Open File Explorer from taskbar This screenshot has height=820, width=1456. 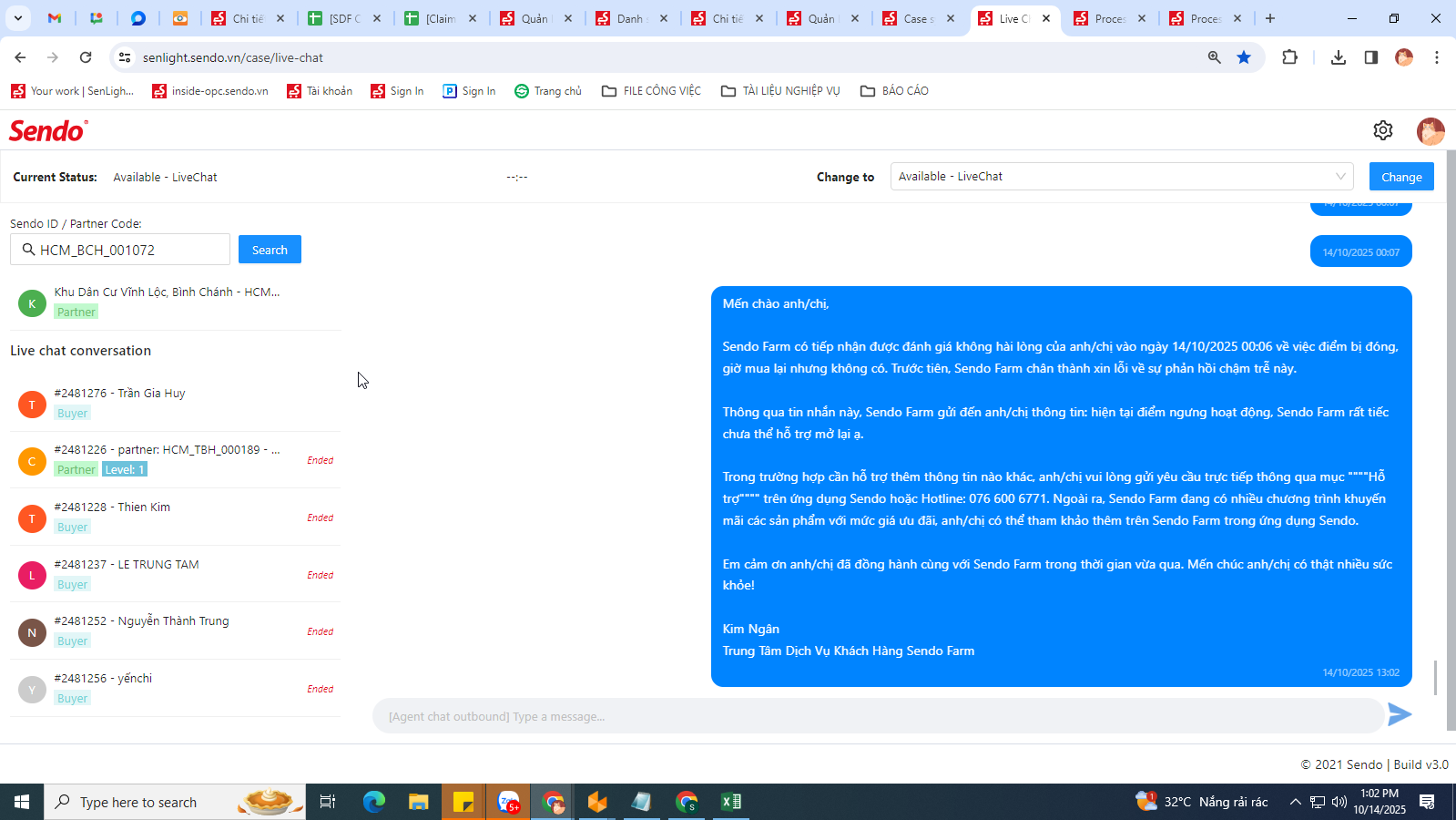point(418,802)
